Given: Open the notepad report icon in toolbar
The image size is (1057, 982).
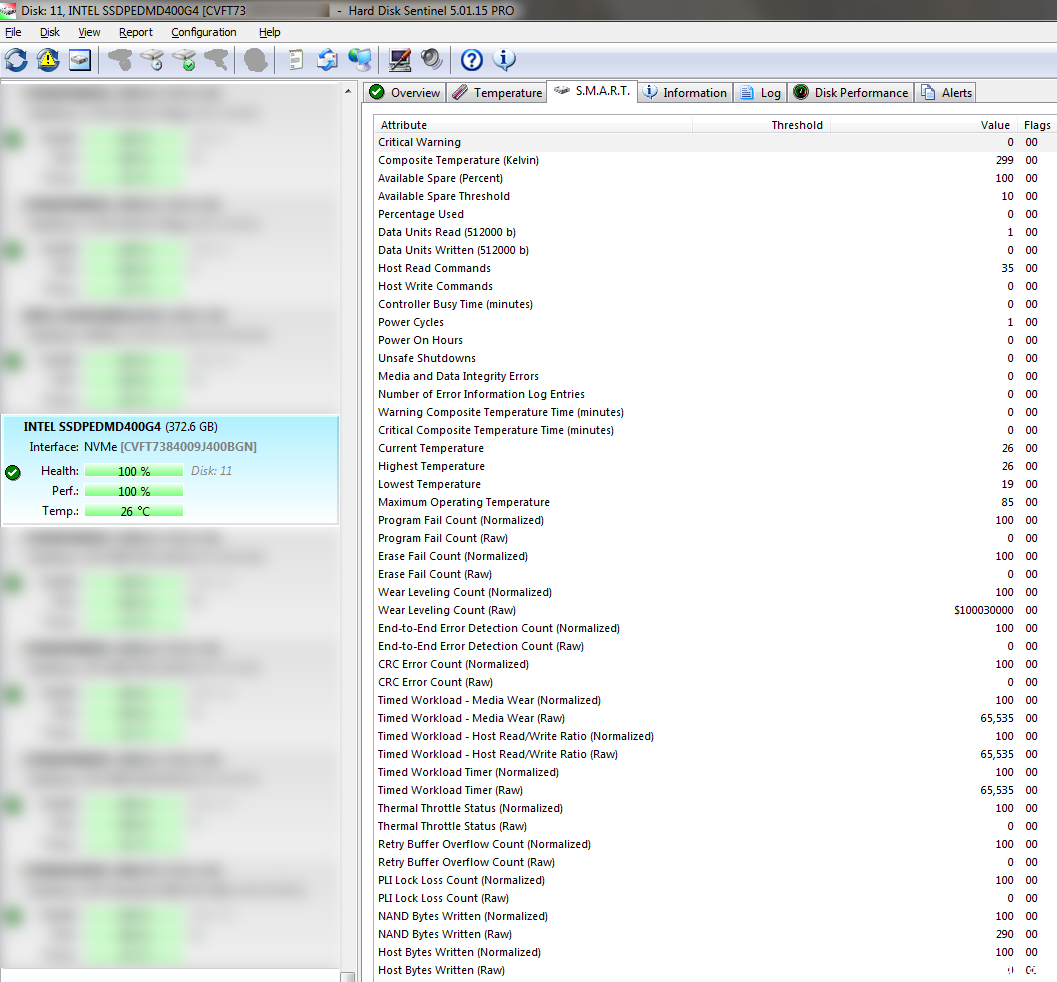Looking at the screenshot, I should click(295, 60).
